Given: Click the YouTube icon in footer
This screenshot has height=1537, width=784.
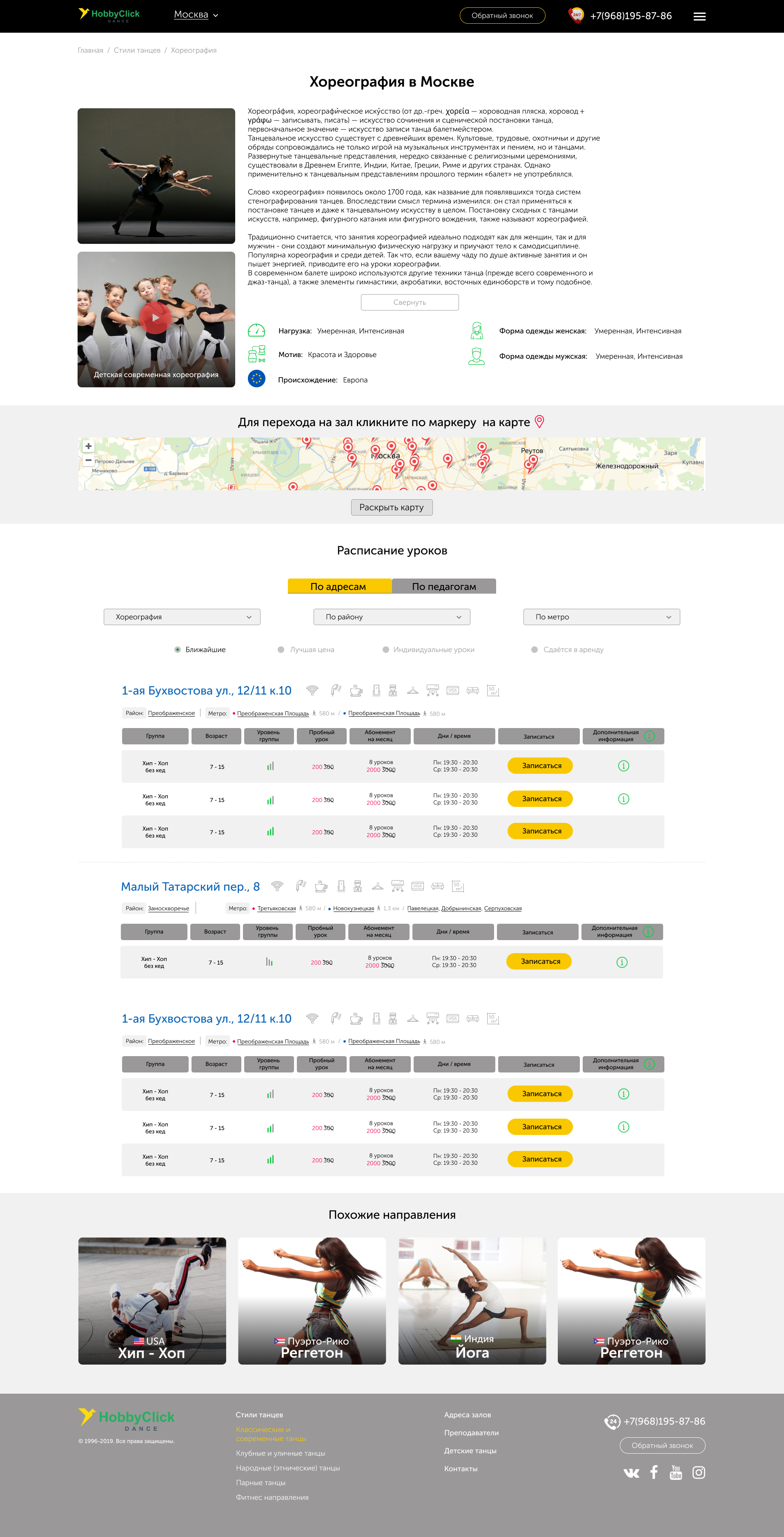Looking at the screenshot, I should pos(675,1472).
